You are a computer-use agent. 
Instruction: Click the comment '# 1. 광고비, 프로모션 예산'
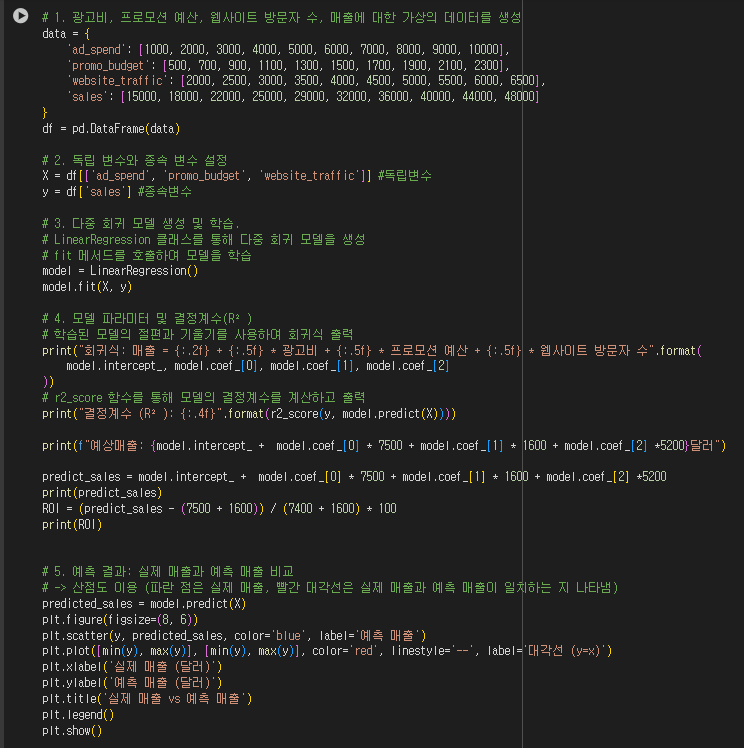281,18
